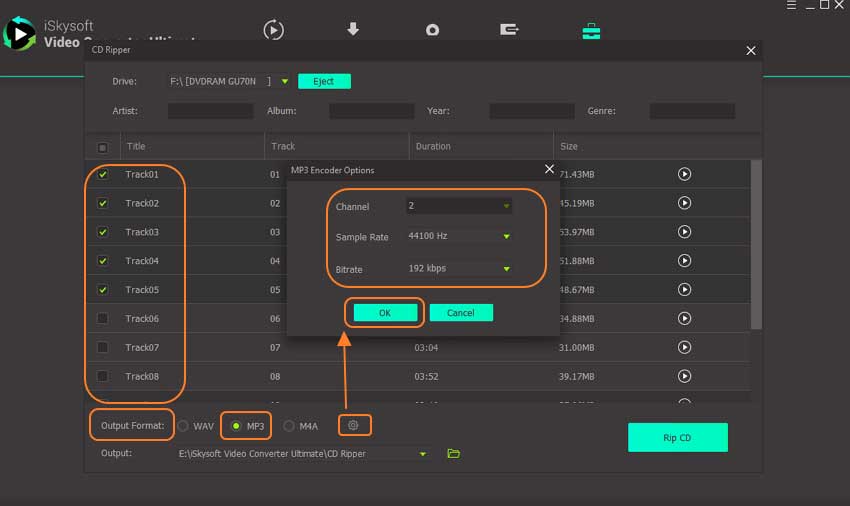Click the Artist input field
The height and width of the screenshot is (506, 850).
coord(210,111)
